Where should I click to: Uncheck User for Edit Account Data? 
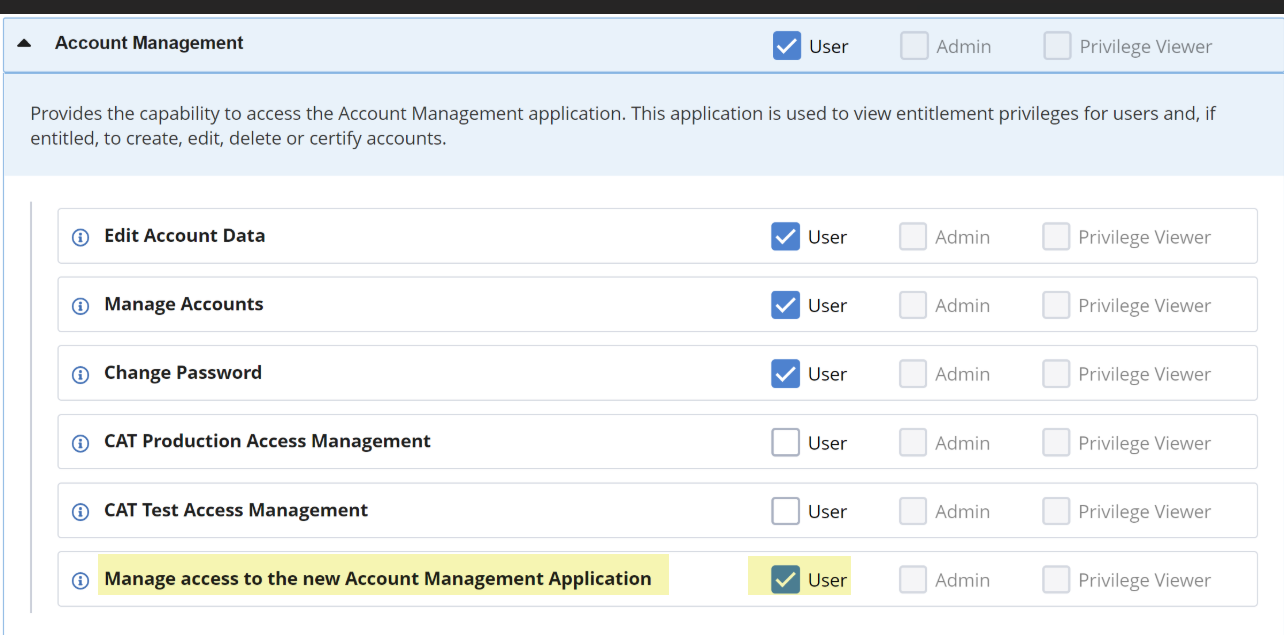pos(785,236)
